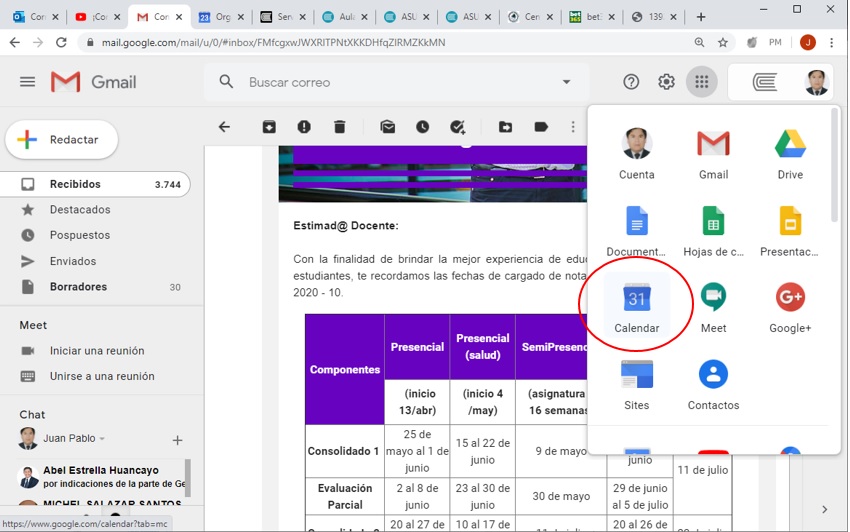Open Documentos app icon

click(636, 230)
